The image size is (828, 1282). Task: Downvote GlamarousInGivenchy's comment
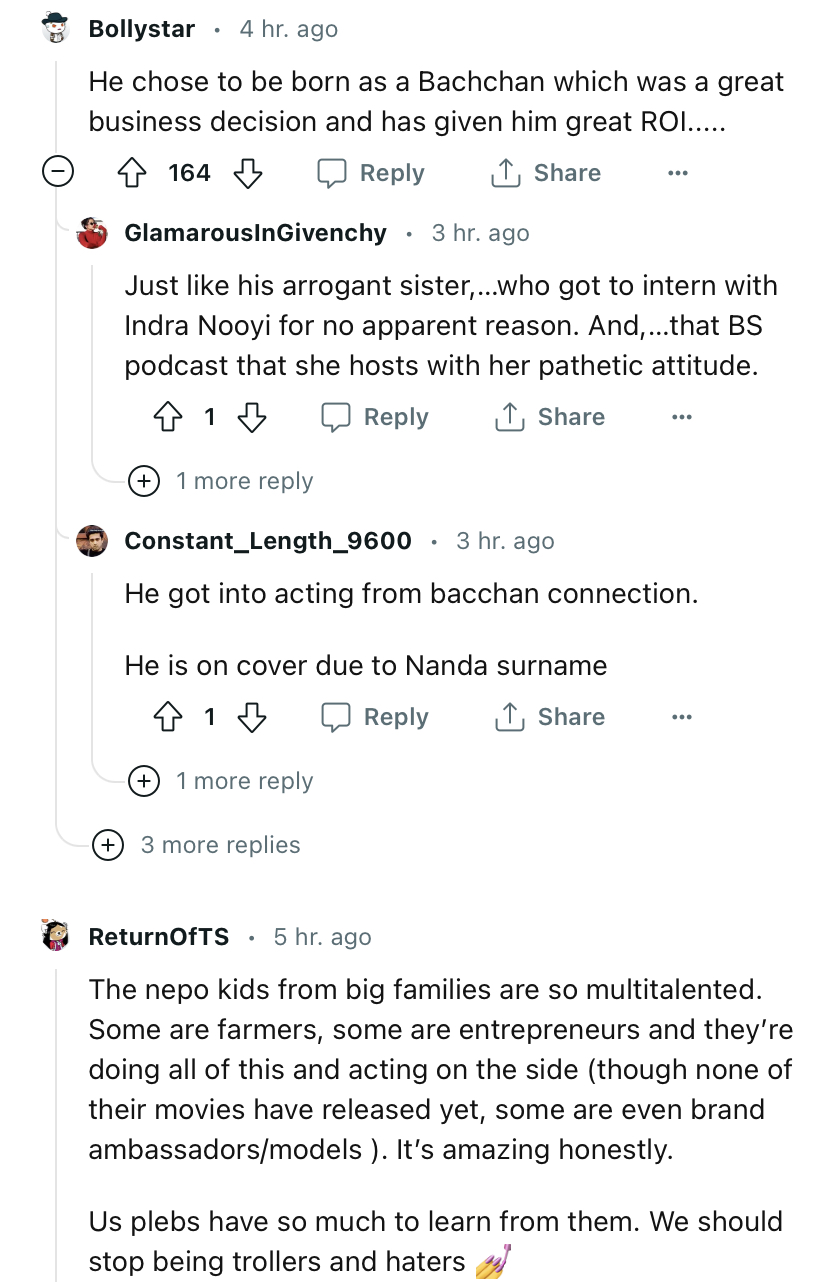251,417
